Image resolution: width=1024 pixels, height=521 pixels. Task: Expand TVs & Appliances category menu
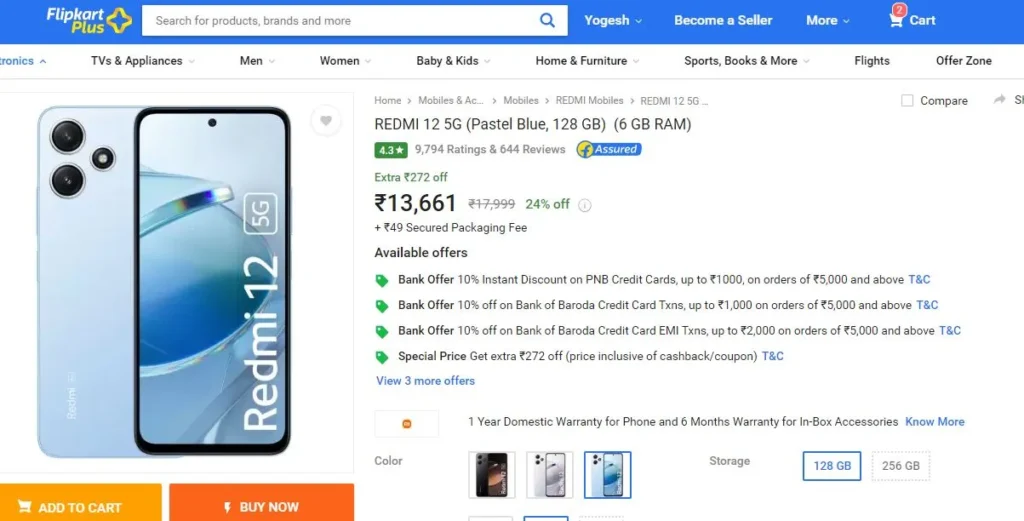pos(142,61)
